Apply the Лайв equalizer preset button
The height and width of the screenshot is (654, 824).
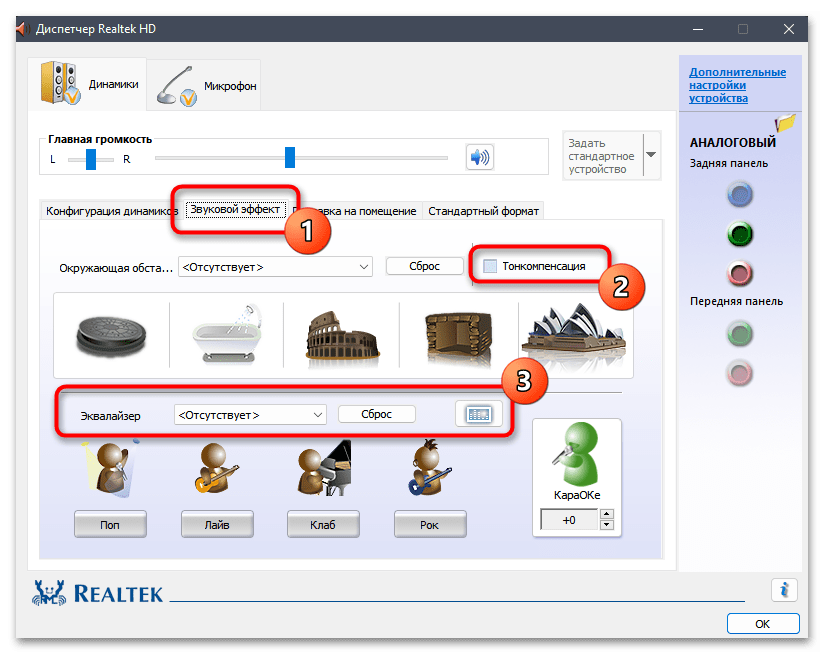coord(217,524)
